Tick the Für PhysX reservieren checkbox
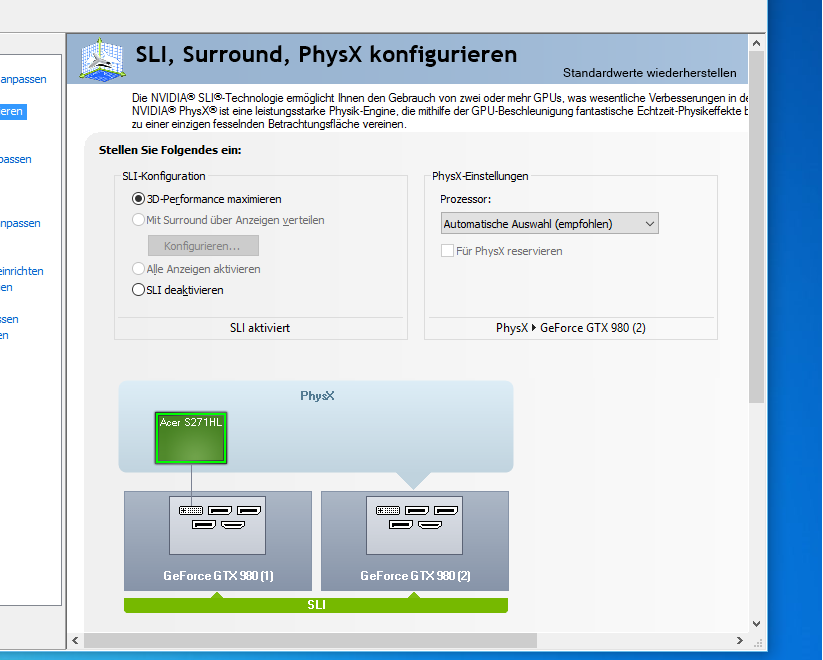The width and height of the screenshot is (823, 660). pyautogui.click(x=447, y=251)
